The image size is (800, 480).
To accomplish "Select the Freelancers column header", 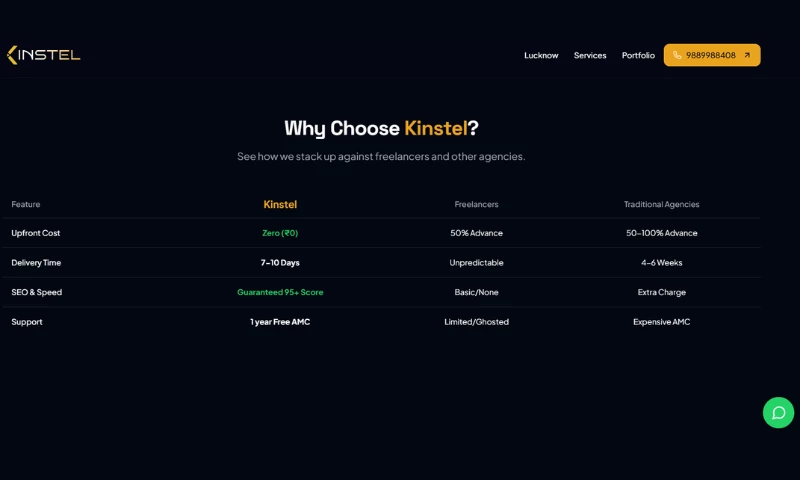I will click(x=476, y=204).
